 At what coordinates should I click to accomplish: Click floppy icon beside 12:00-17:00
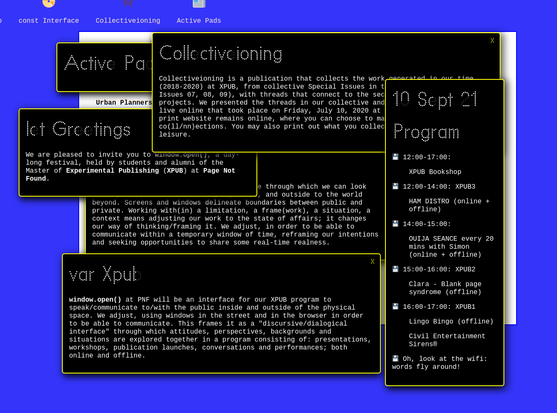[395, 157]
